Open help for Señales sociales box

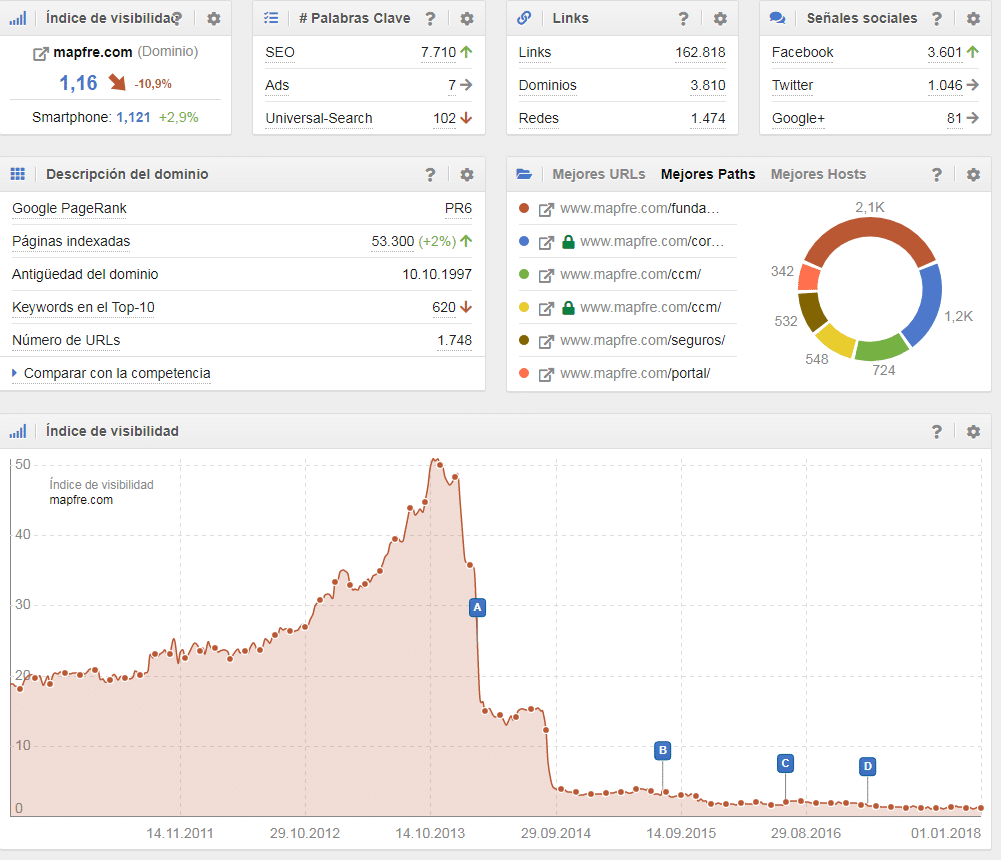tap(937, 19)
